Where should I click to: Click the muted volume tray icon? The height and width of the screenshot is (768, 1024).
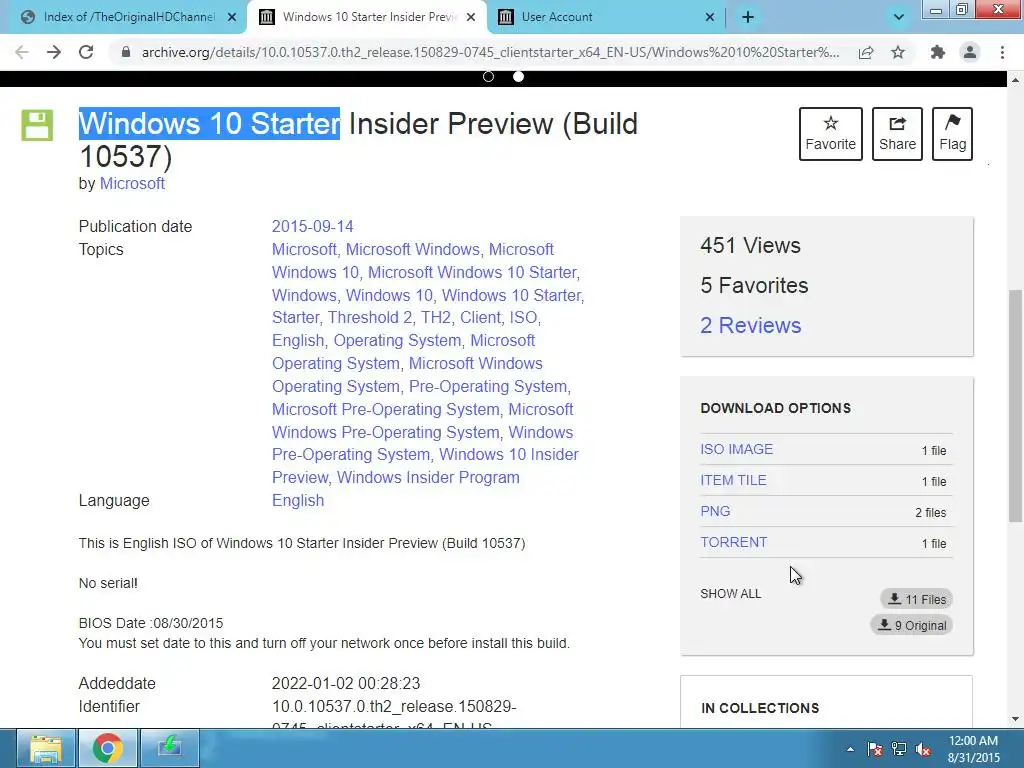(923, 749)
